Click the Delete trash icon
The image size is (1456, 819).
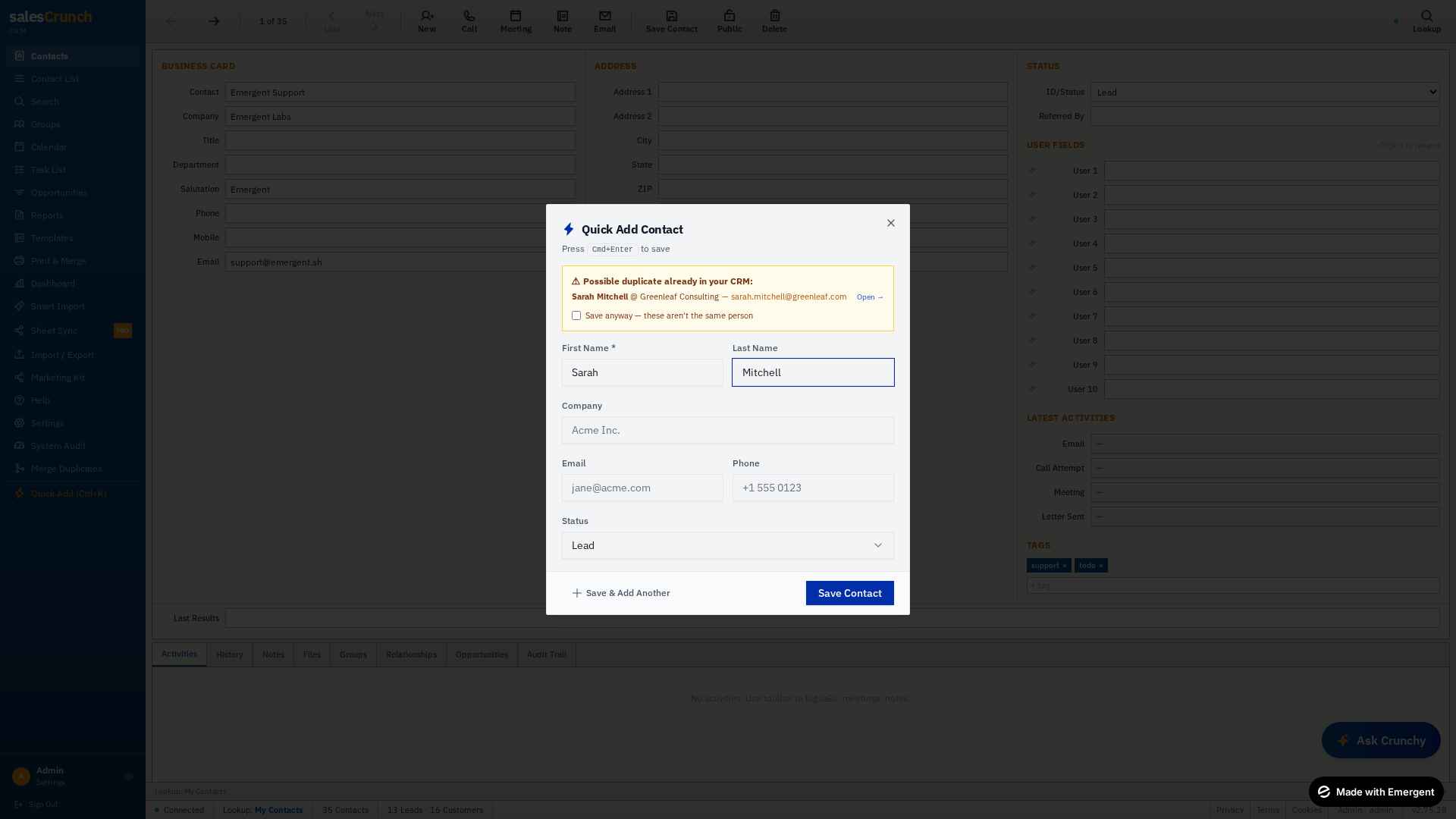pos(774,21)
